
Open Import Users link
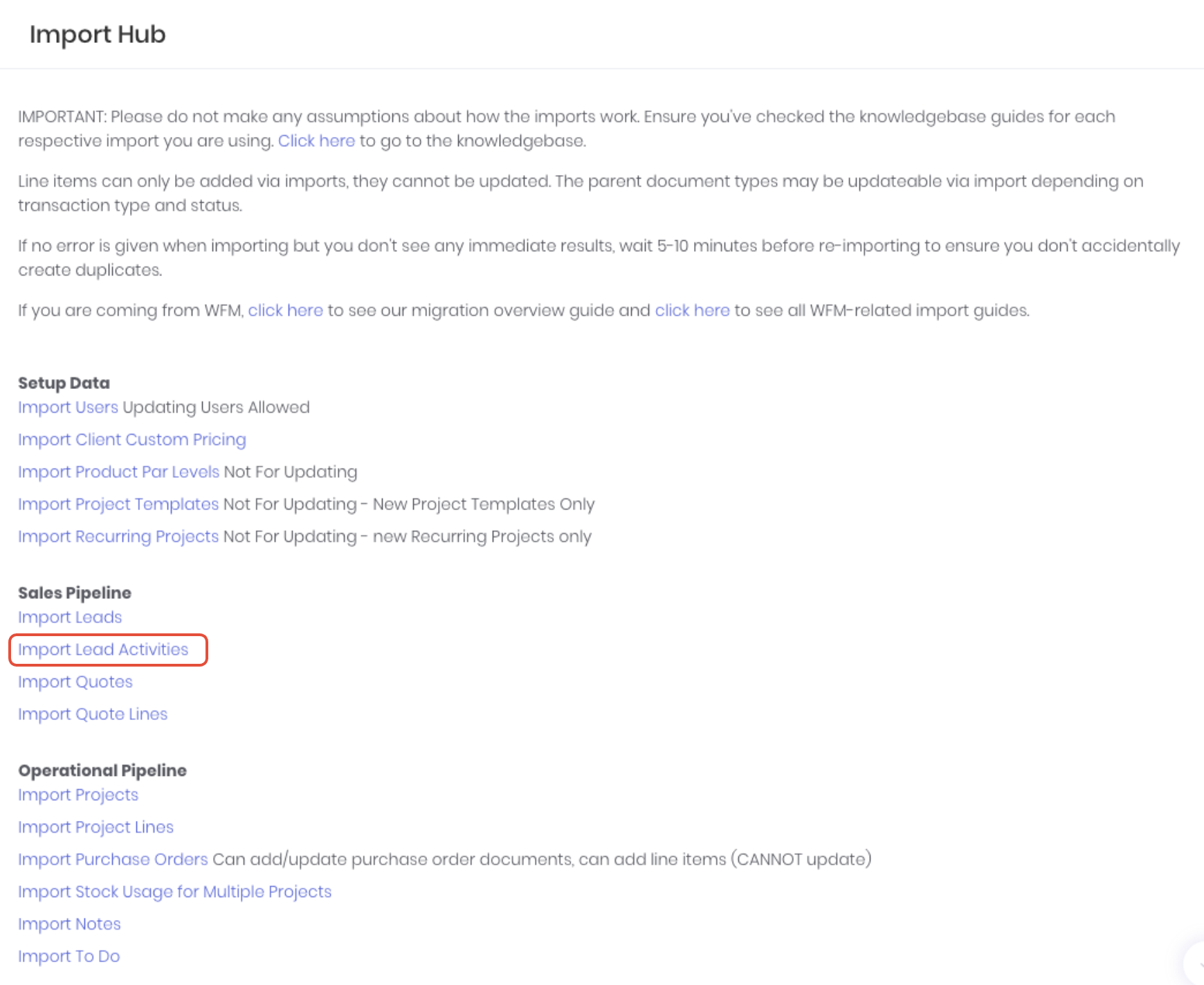click(x=68, y=407)
